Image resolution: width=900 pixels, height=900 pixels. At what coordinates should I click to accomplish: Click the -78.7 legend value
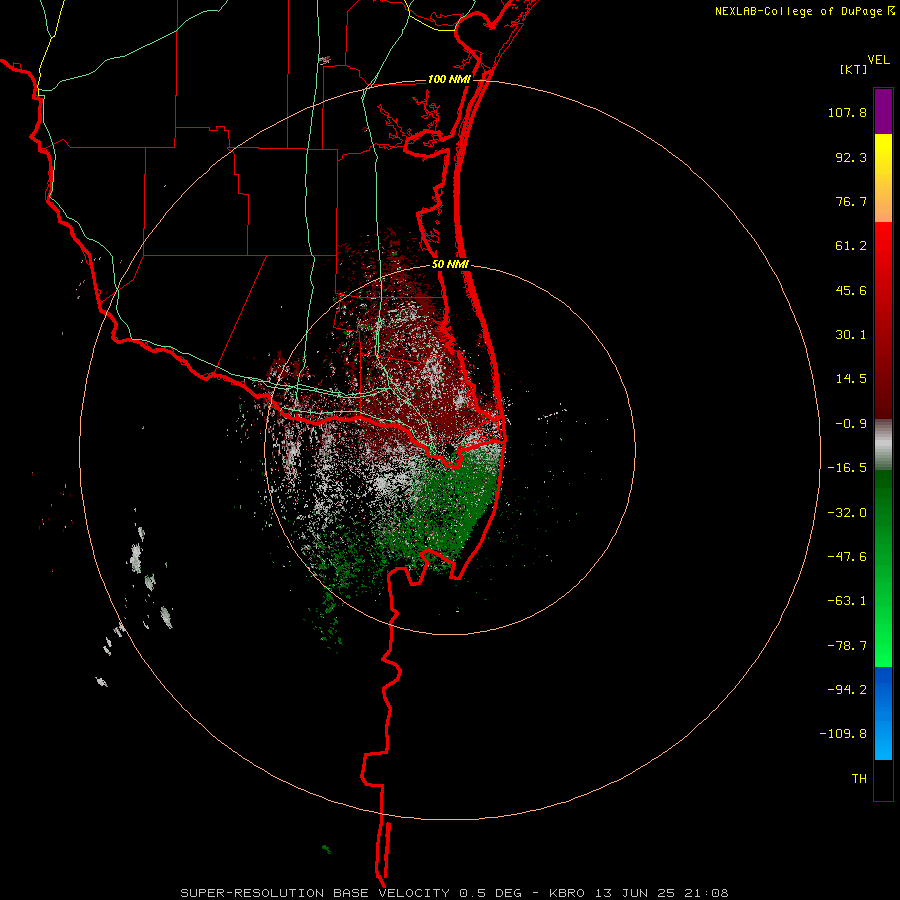pyautogui.click(x=847, y=645)
